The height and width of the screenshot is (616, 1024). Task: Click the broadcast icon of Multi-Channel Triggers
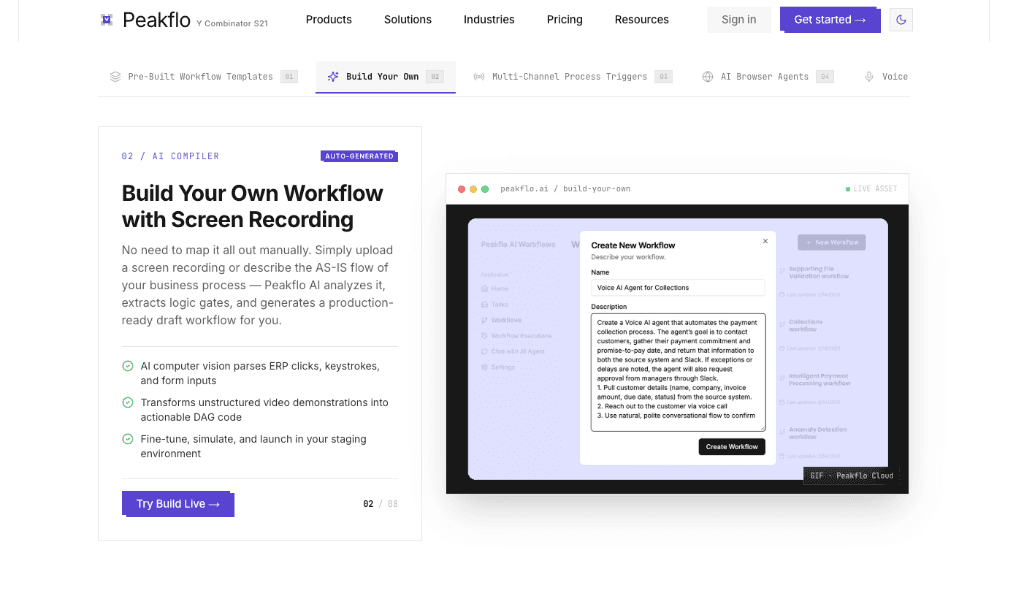point(479,76)
